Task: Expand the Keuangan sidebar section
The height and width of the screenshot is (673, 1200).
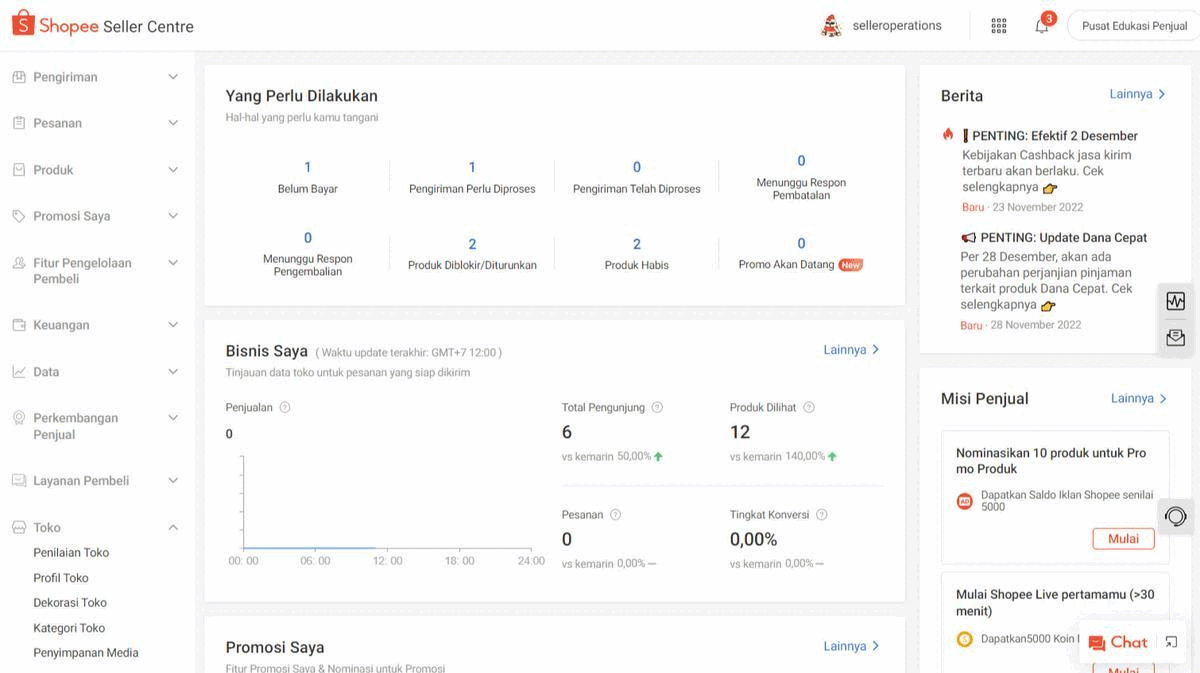Action: pyautogui.click(x=95, y=325)
